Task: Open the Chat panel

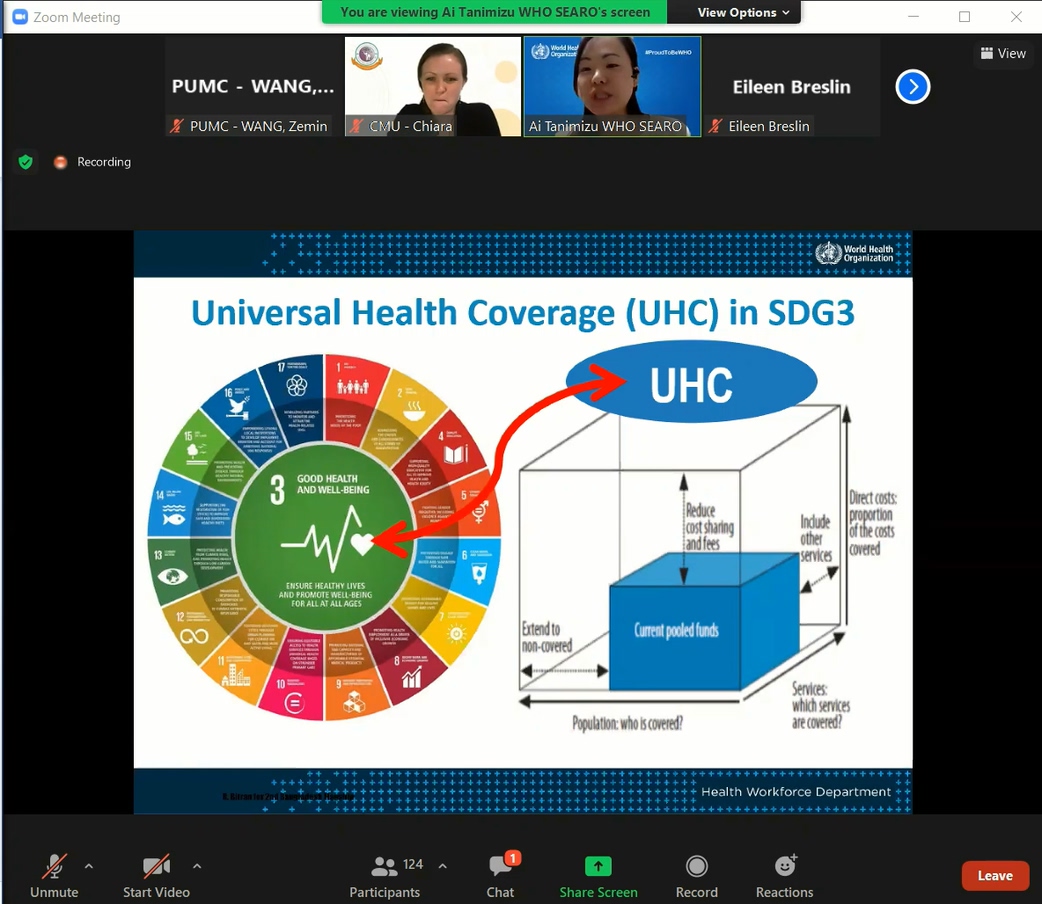Action: click(501, 875)
